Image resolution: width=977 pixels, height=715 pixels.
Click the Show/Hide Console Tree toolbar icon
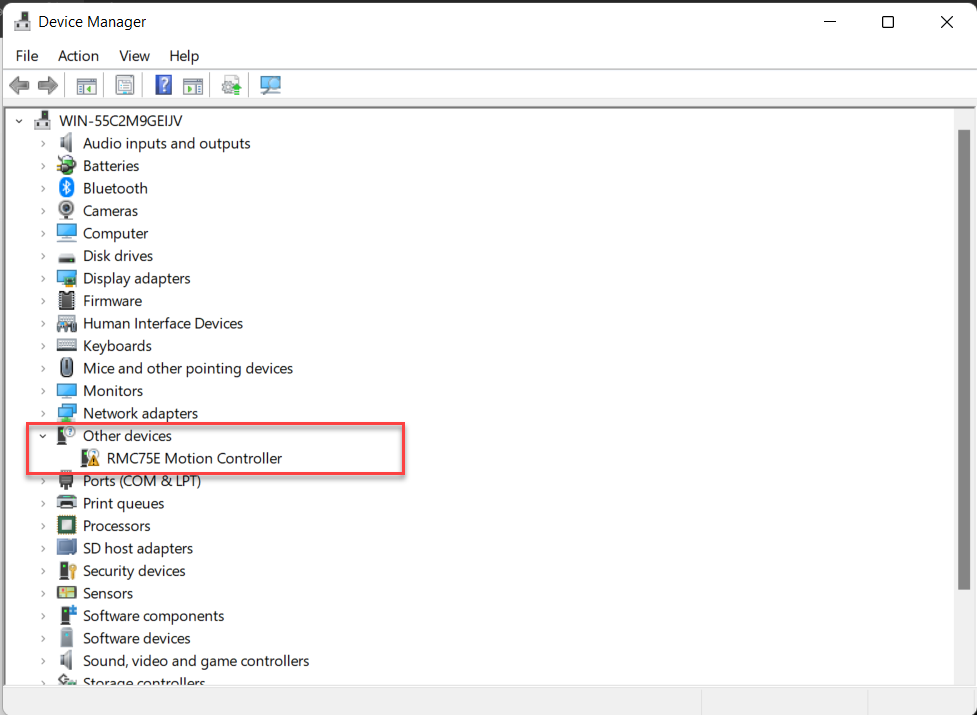tap(87, 85)
